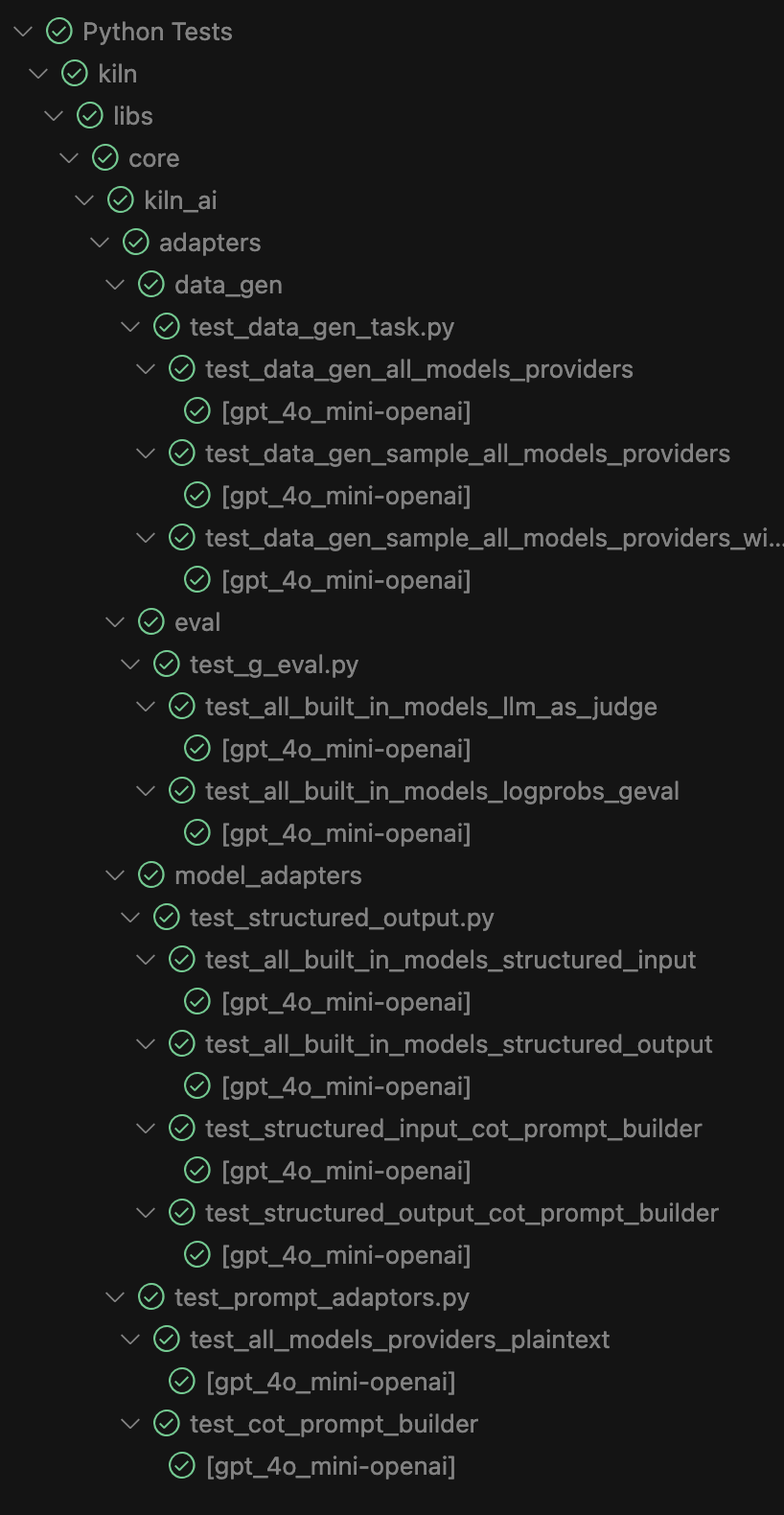Select the check icon next to test_structured_output.py

tap(166, 917)
